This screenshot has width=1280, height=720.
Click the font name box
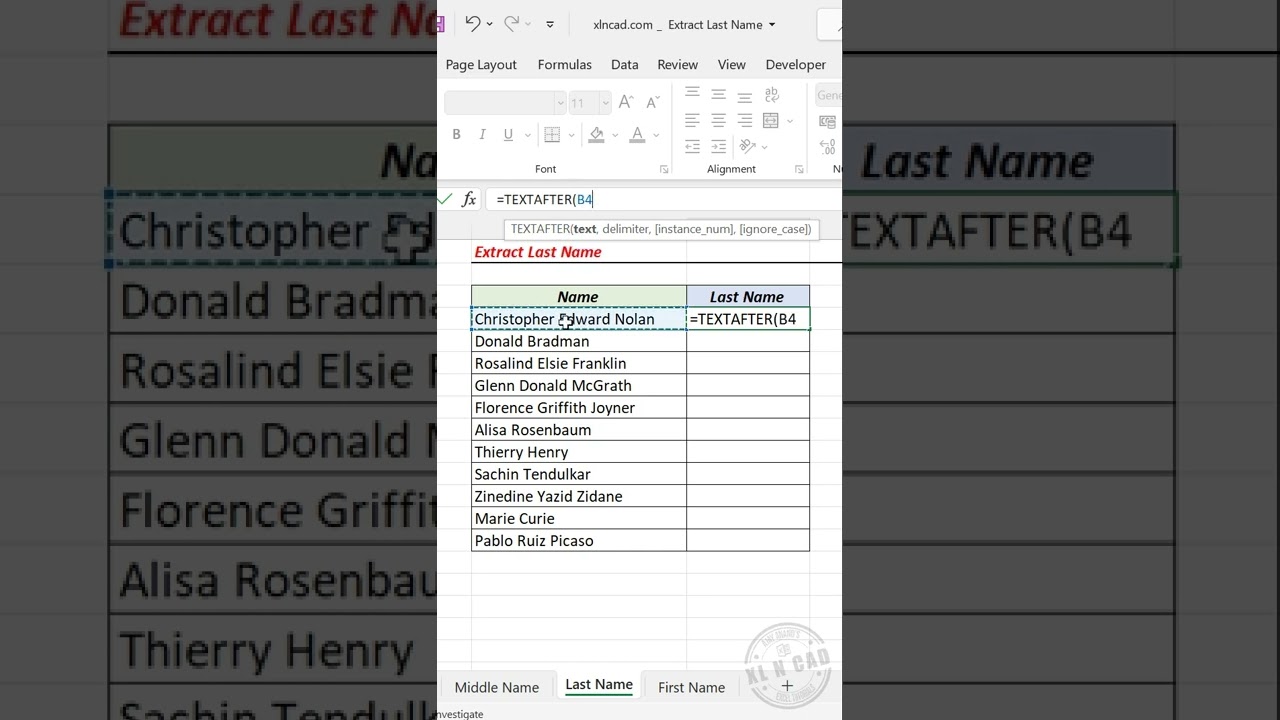click(499, 102)
